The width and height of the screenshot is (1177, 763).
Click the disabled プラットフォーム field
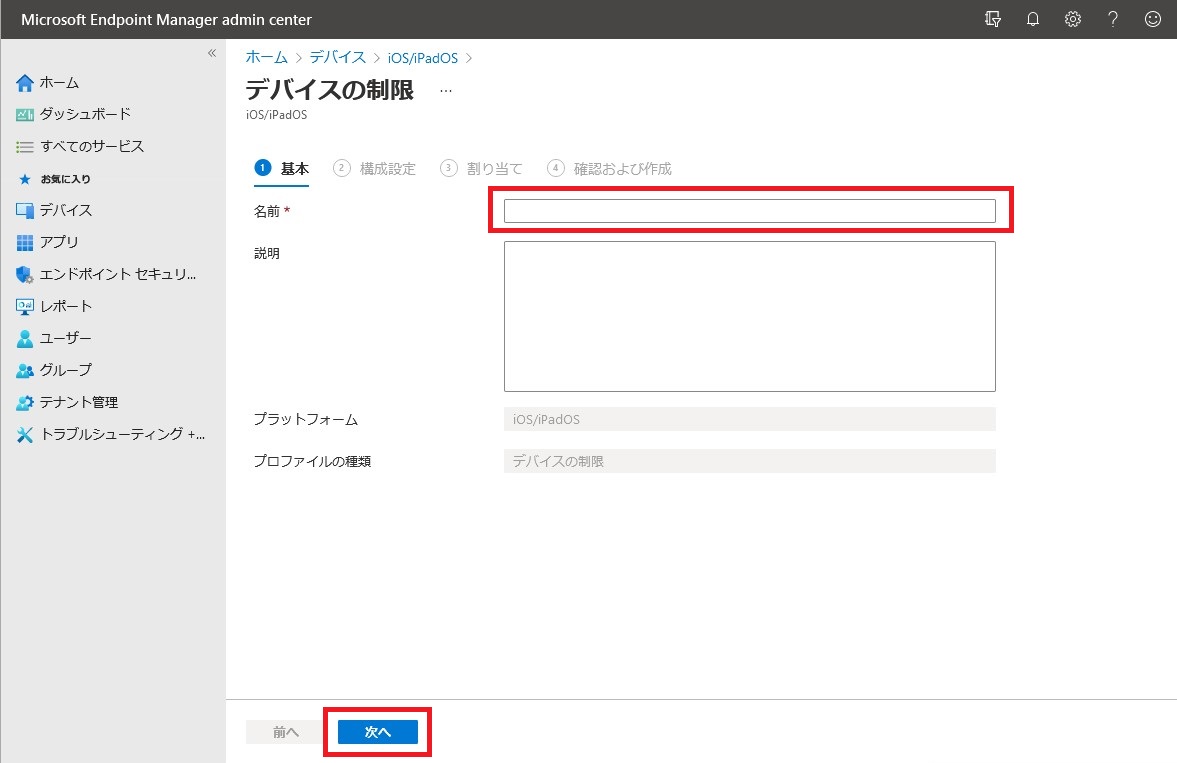(750, 419)
